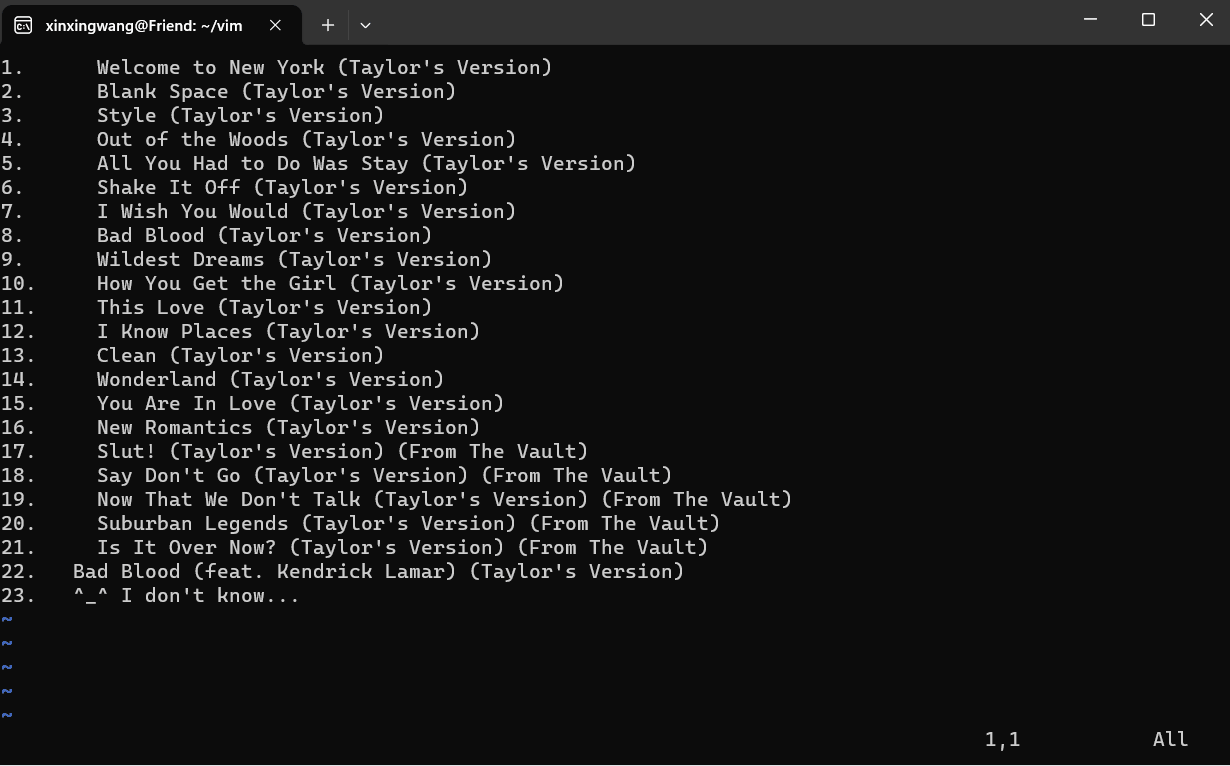Minimize the terminal window
Image resolution: width=1230 pixels, height=766 pixels.
1091,20
